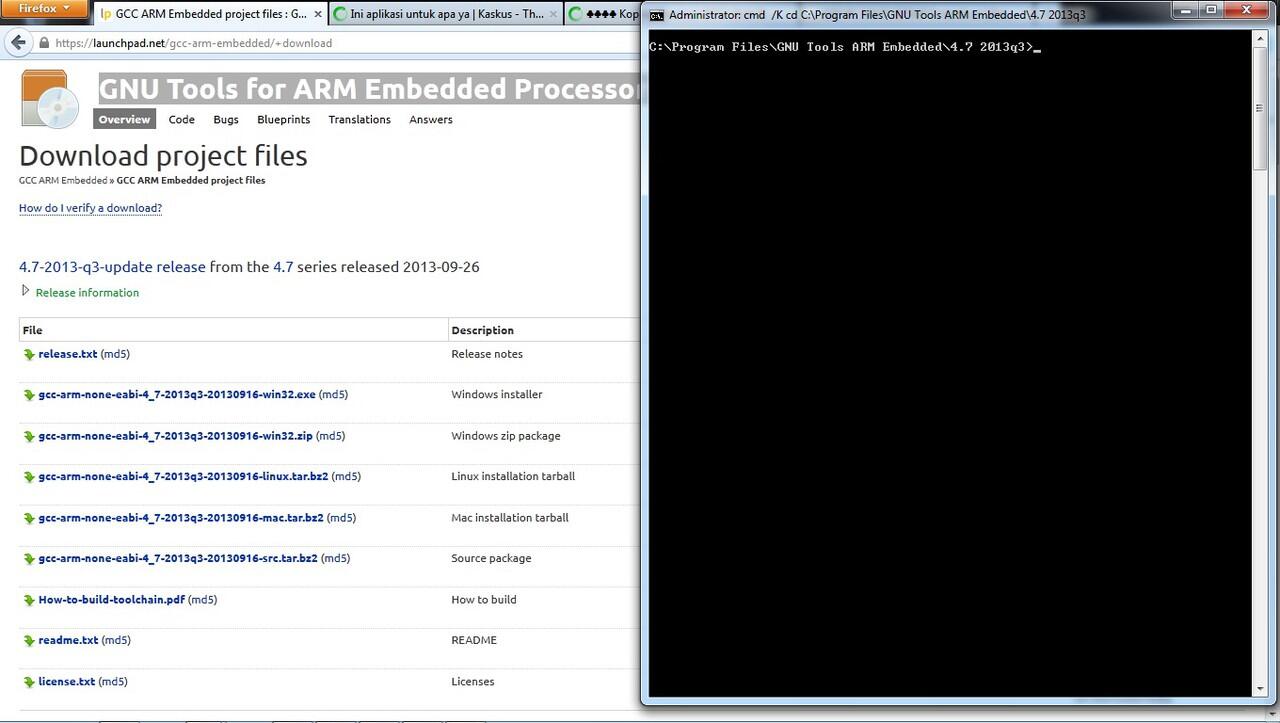Click the 'Windows installer' description text

point(497,395)
